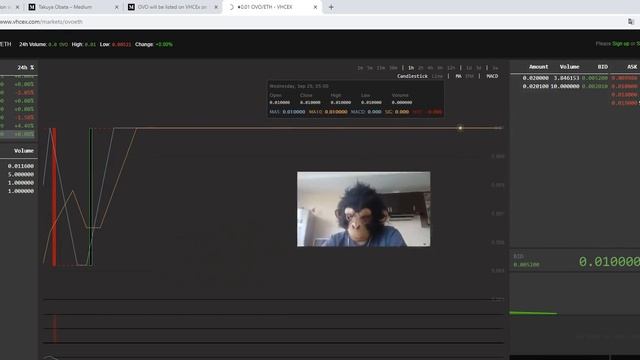Click the 10.000000 volume cell

[x=565, y=86]
